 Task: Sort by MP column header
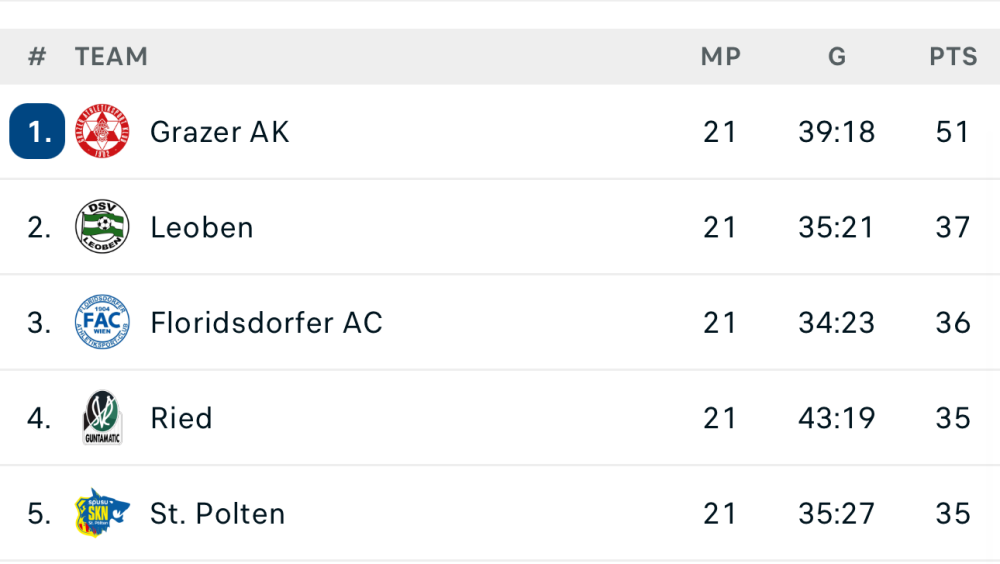tap(720, 57)
